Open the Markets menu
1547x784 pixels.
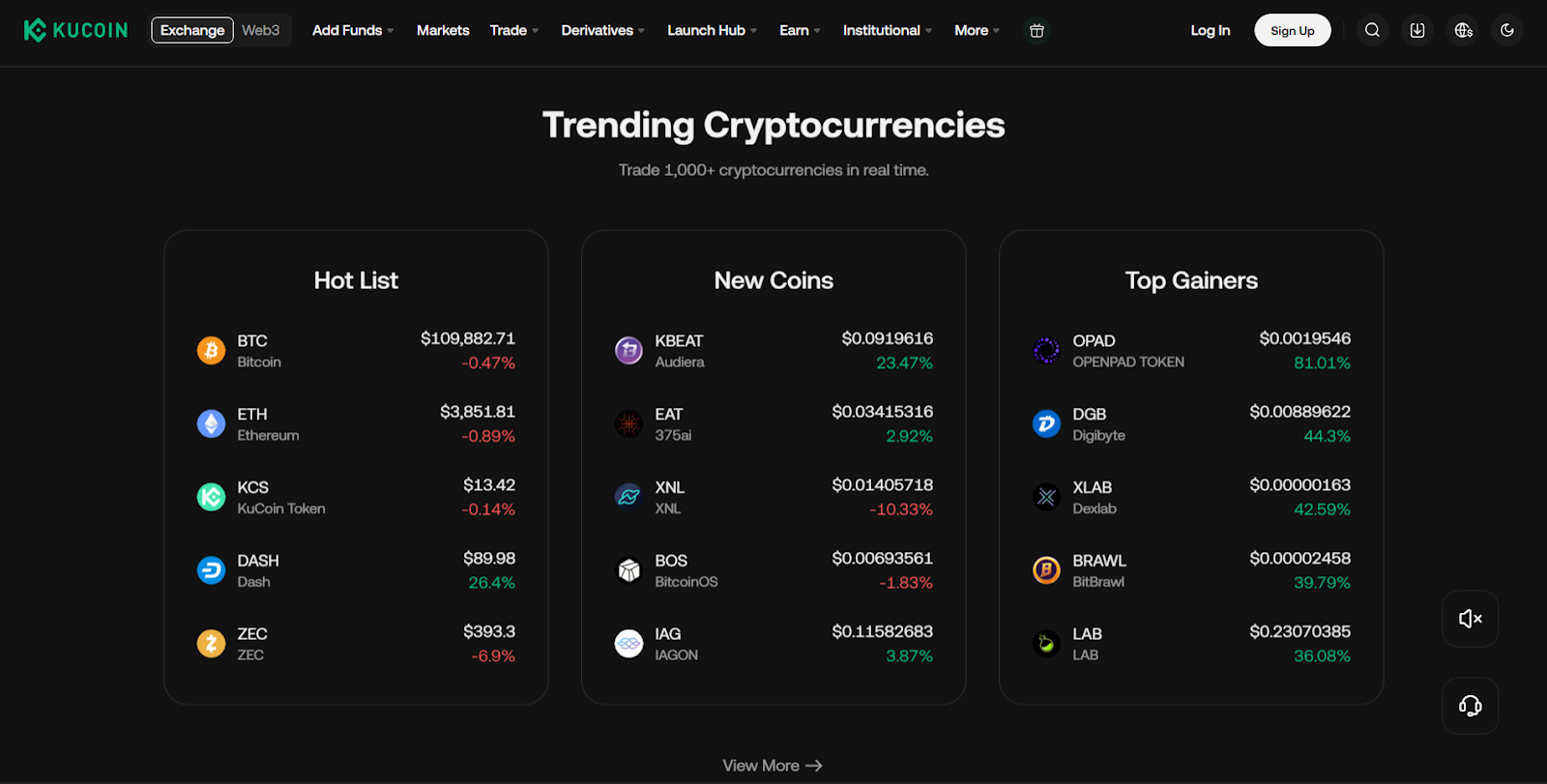[443, 30]
